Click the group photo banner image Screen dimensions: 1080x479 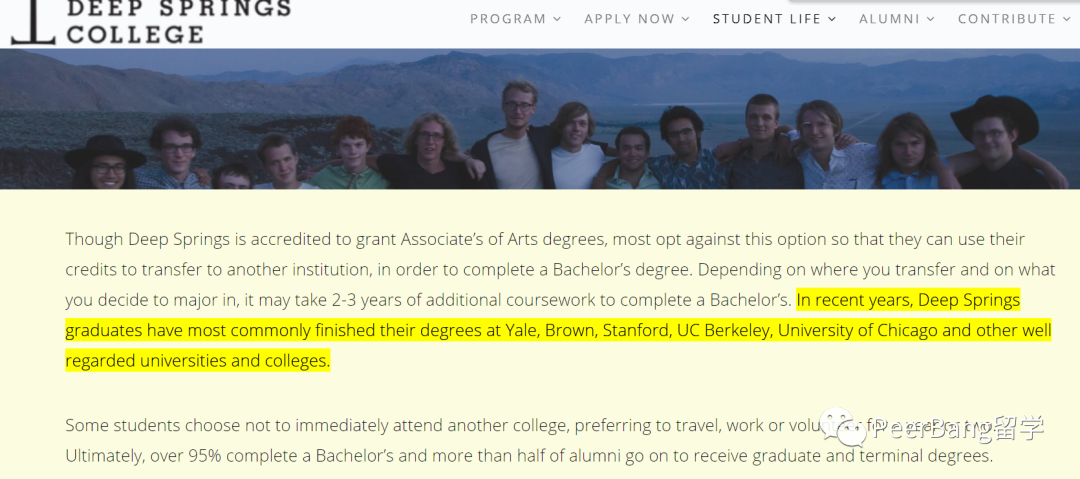(x=540, y=118)
